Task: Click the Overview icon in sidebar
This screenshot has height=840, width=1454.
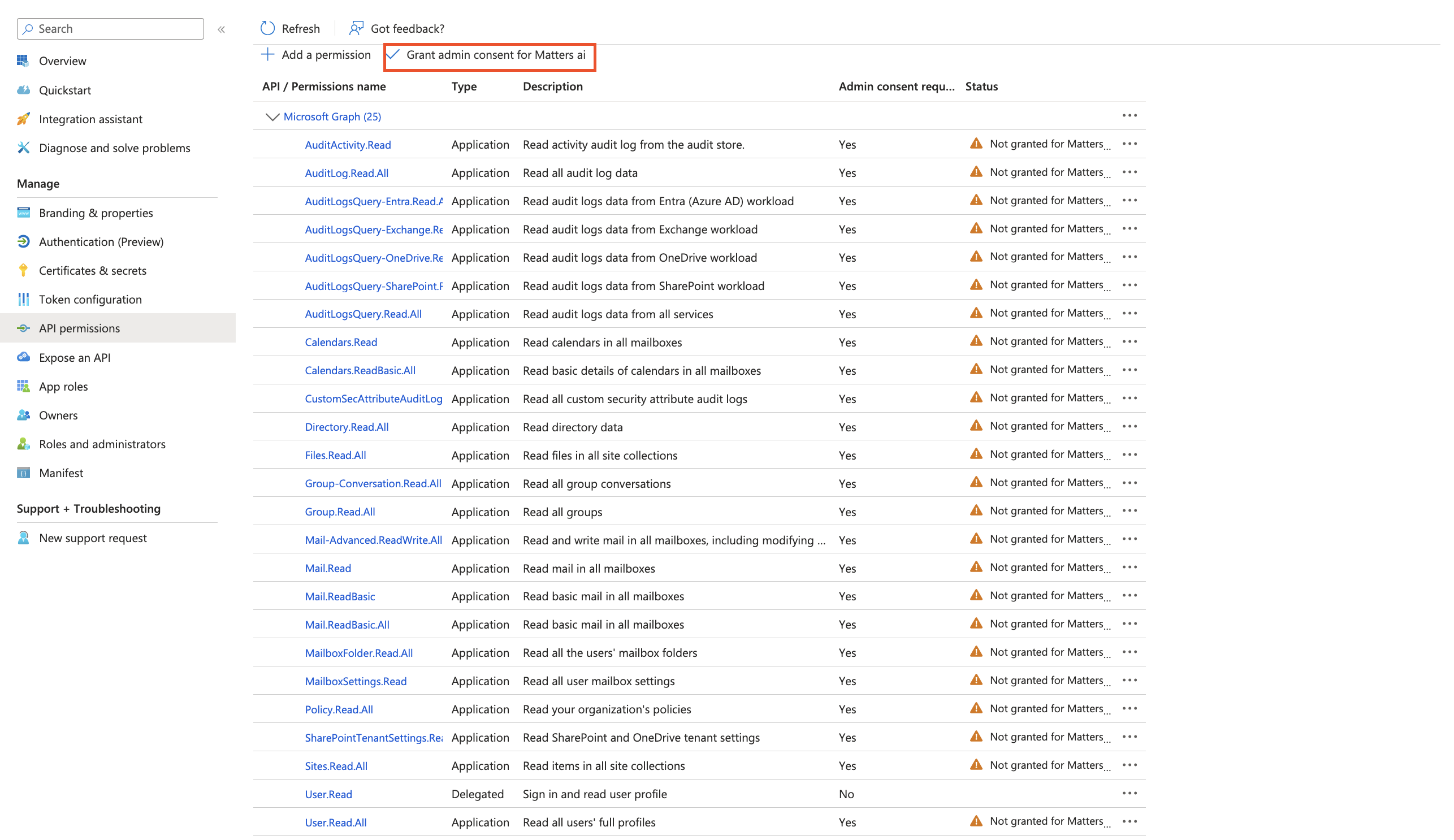Action: [23, 60]
